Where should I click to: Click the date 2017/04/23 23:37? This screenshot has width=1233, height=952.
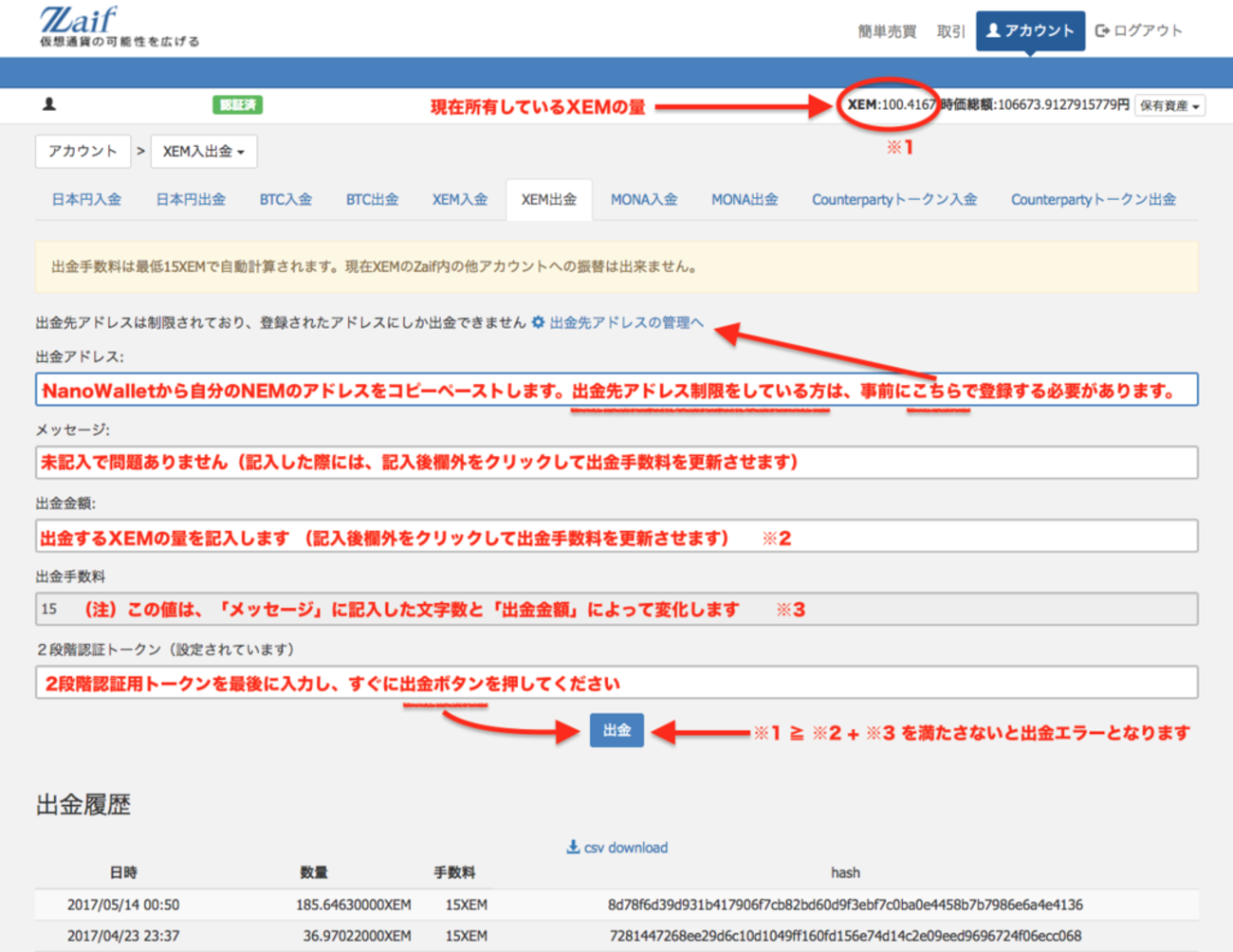(x=123, y=935)
